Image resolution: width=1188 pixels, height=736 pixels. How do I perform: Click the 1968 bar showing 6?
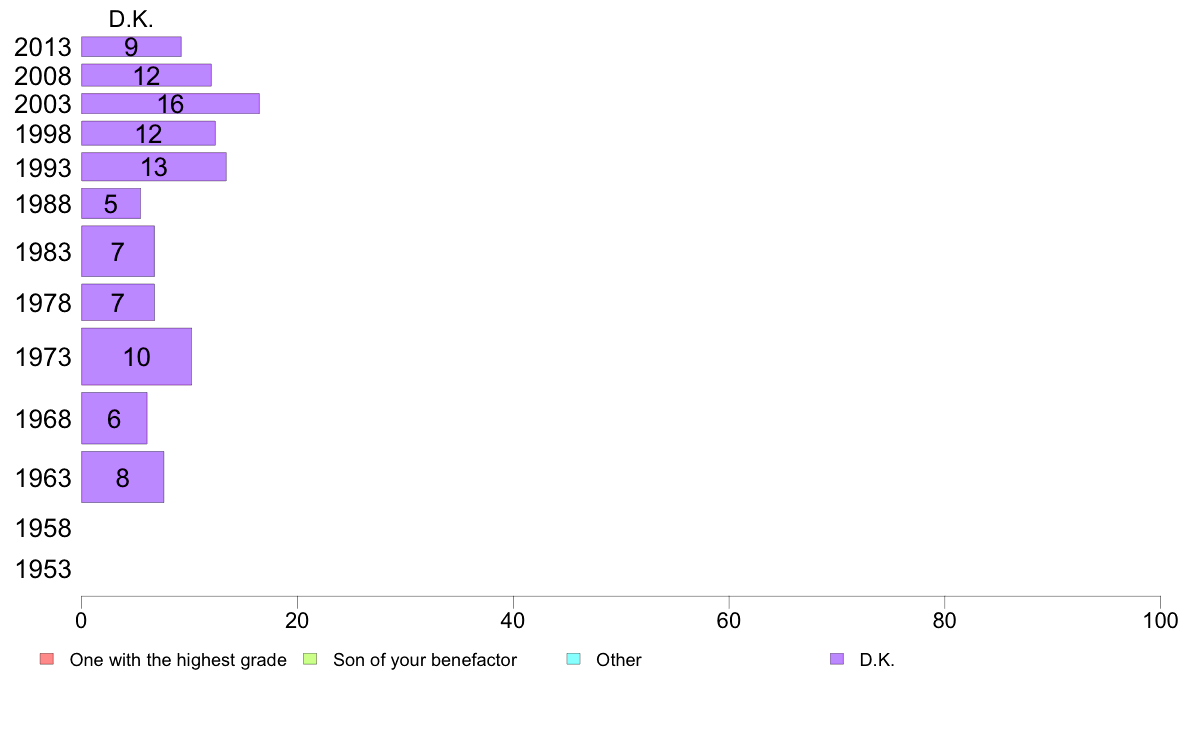tap(114, 418)
